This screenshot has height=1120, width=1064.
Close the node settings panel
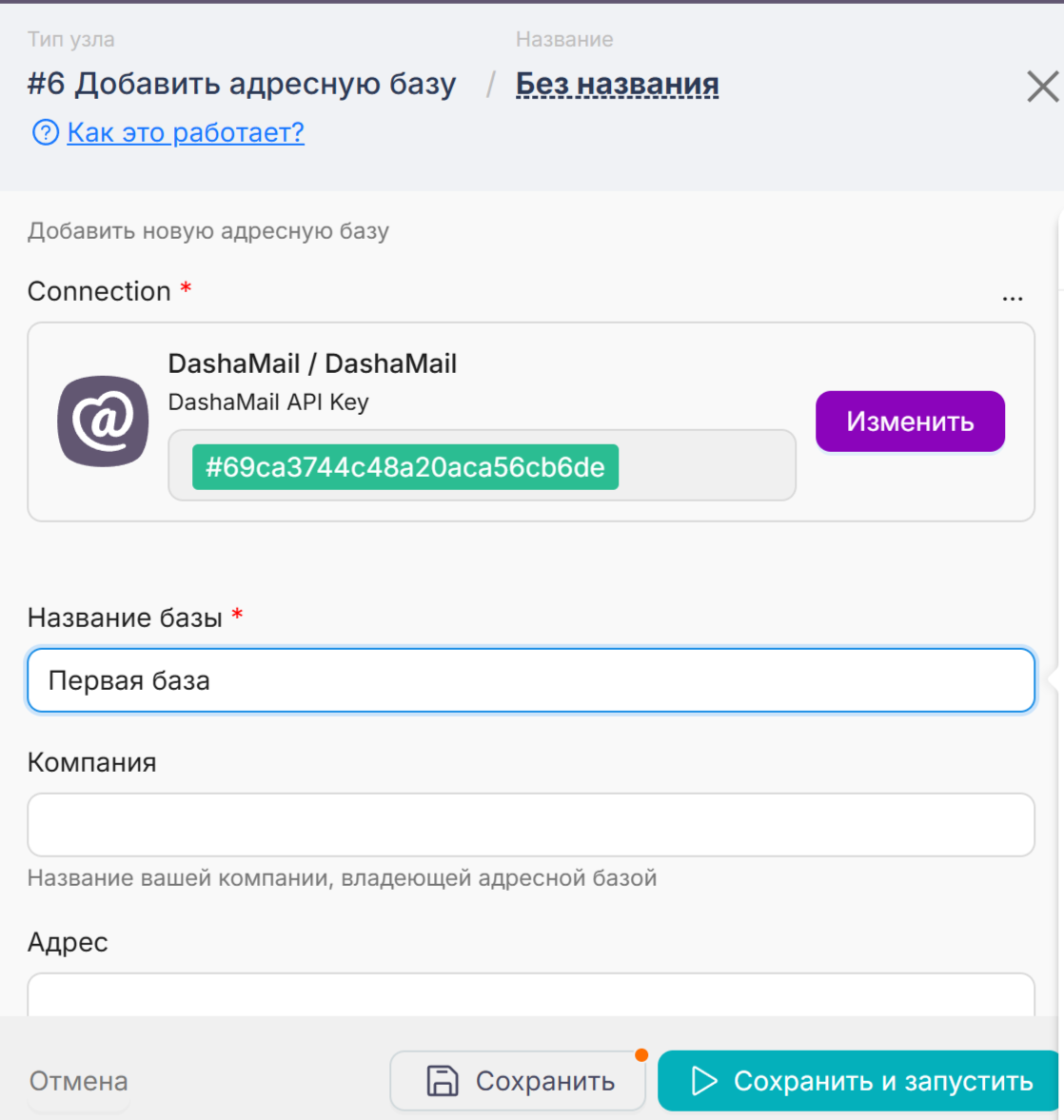[1042, 87]
